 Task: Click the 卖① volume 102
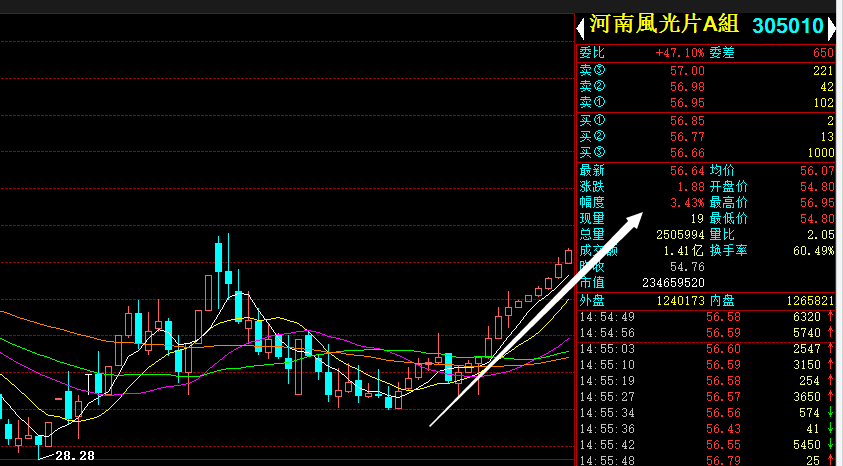click(825, 103)
